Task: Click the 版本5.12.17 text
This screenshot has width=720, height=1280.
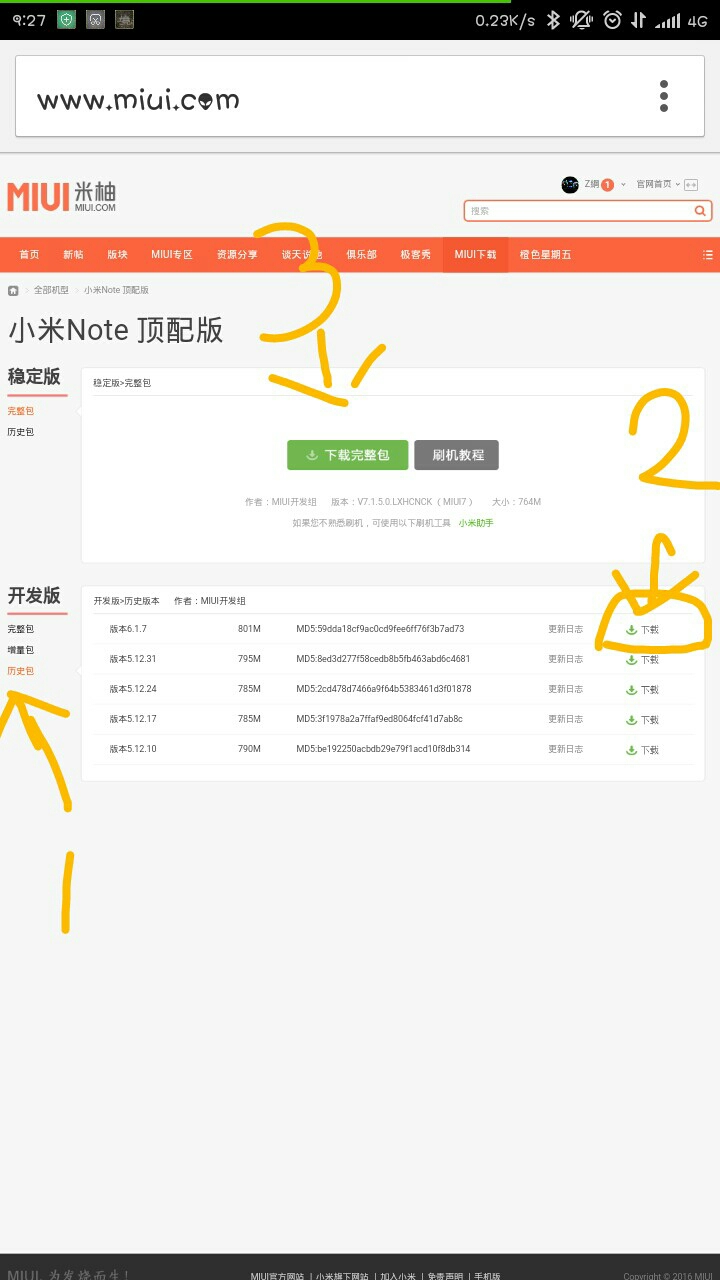Action: point(133,719)
